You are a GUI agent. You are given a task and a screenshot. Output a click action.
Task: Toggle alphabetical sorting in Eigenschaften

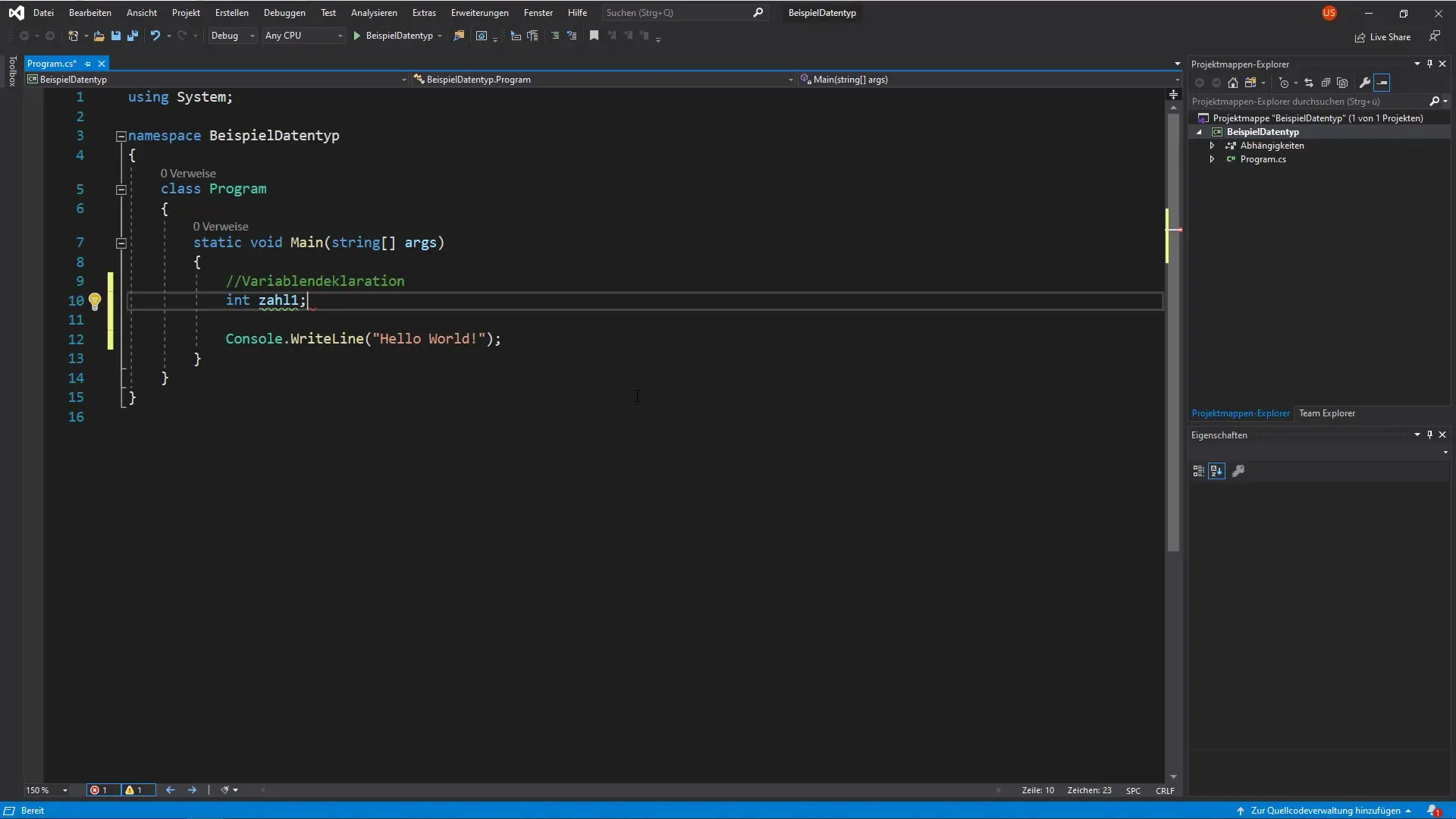tap(1216, 471)
